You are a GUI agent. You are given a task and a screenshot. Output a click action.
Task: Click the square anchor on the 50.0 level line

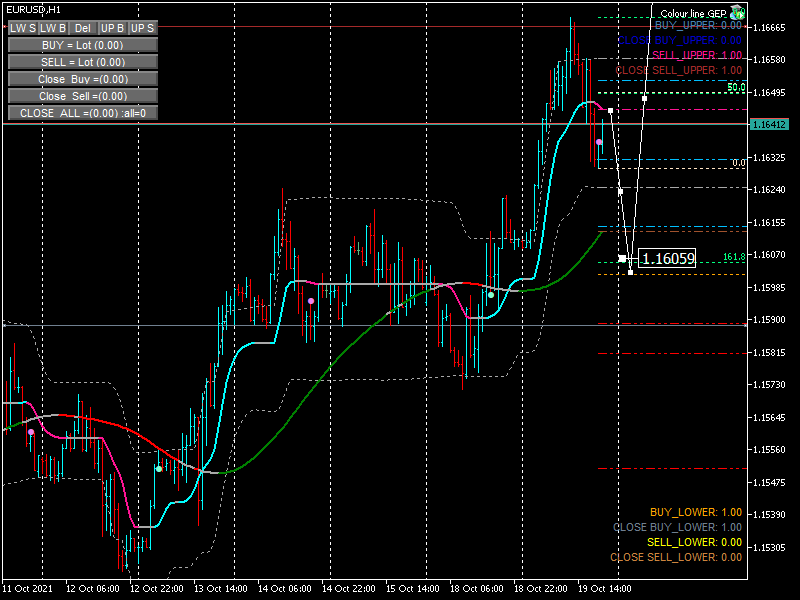(644, 98)
